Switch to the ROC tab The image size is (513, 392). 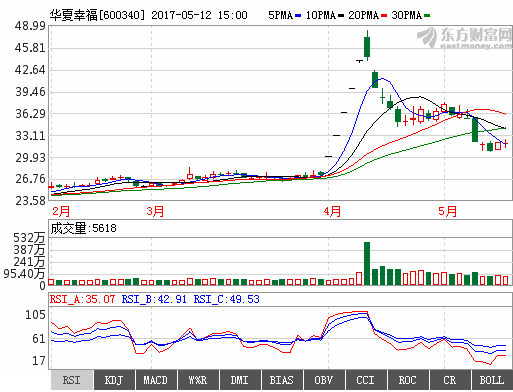[408, 380]
